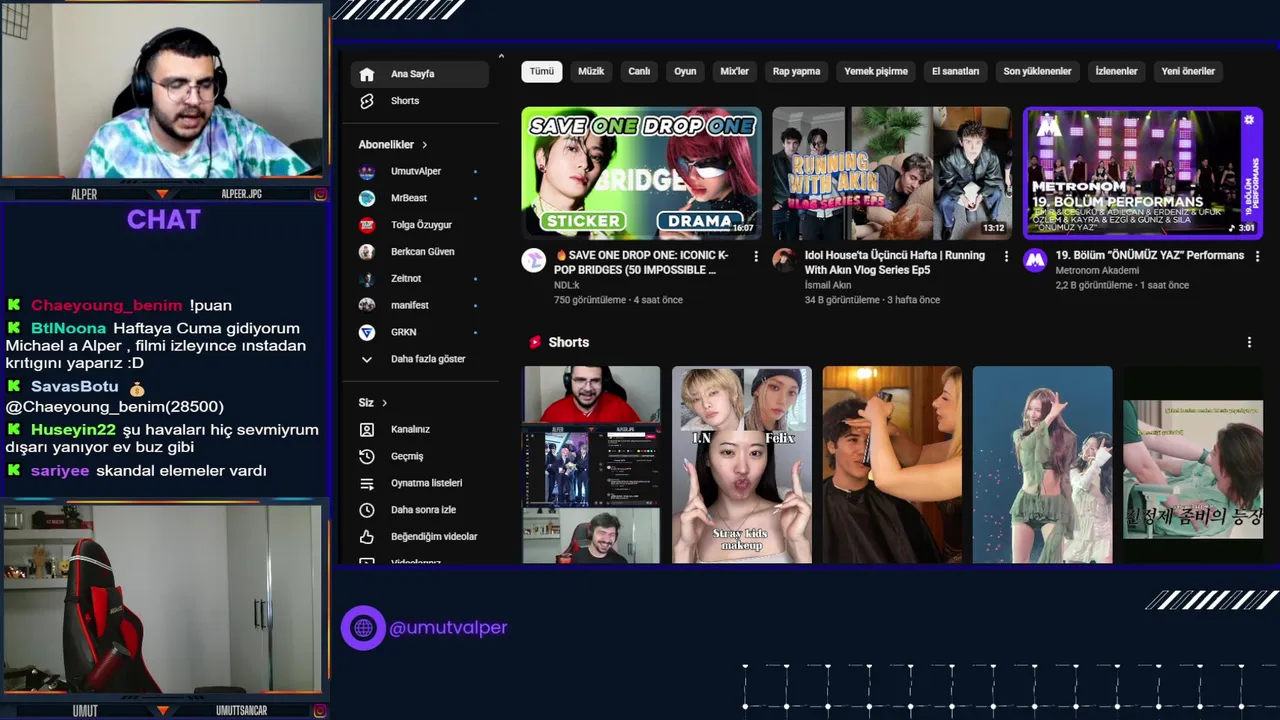Open the short with red-shirted streamer
The image size is (1280, 720).
(591, 465)
